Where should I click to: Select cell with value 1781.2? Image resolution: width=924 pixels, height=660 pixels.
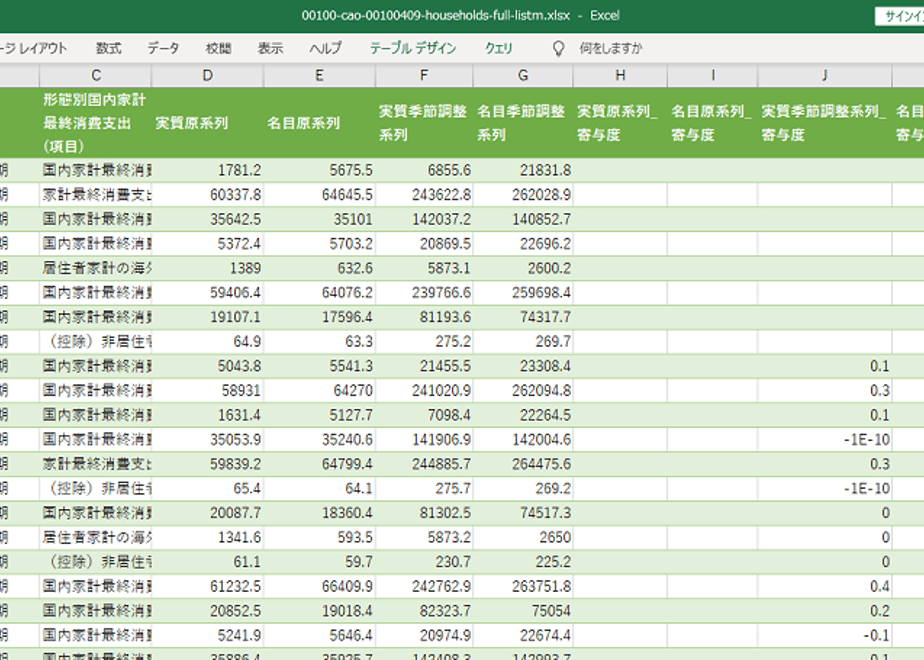pos(207,170)
